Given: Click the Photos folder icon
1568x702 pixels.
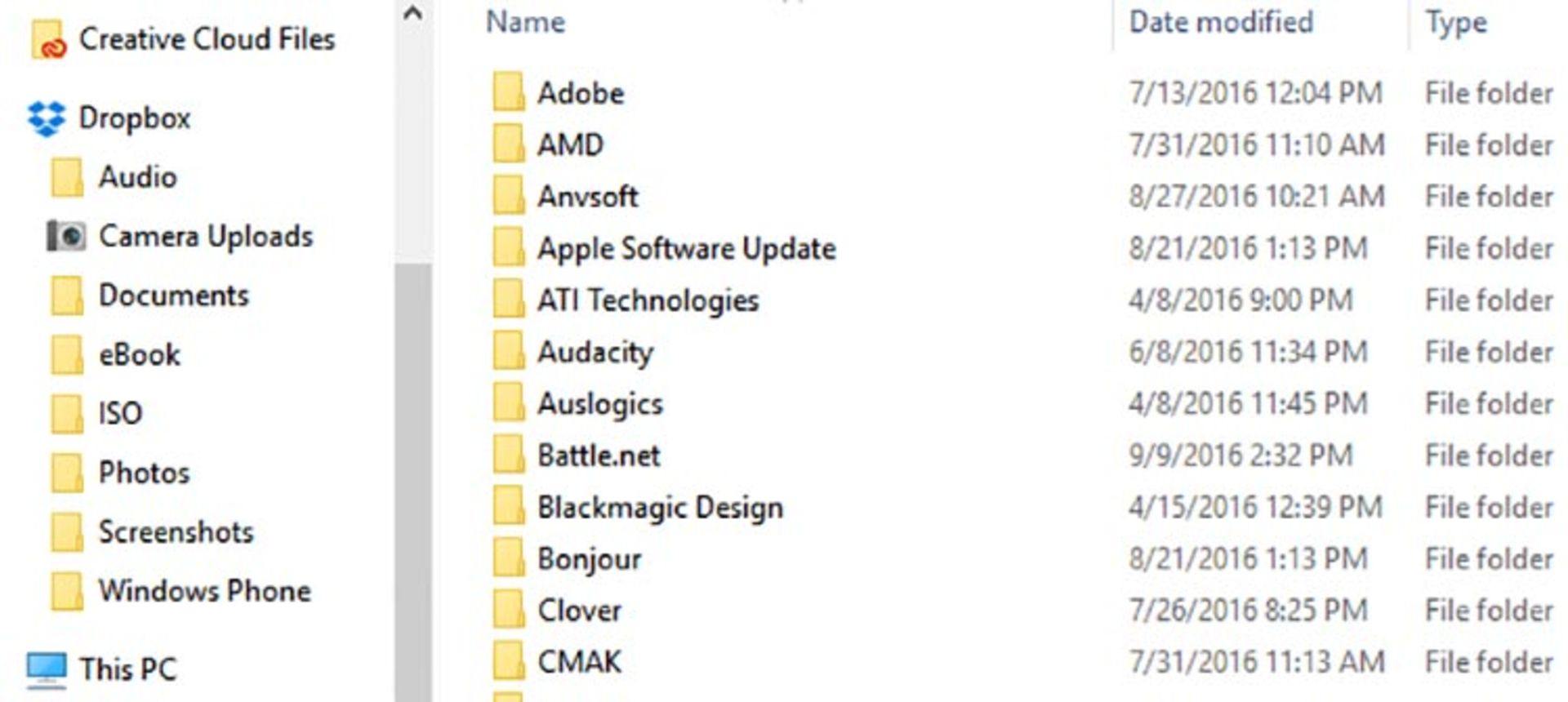Looking at the screenshot, I should 67,473.
